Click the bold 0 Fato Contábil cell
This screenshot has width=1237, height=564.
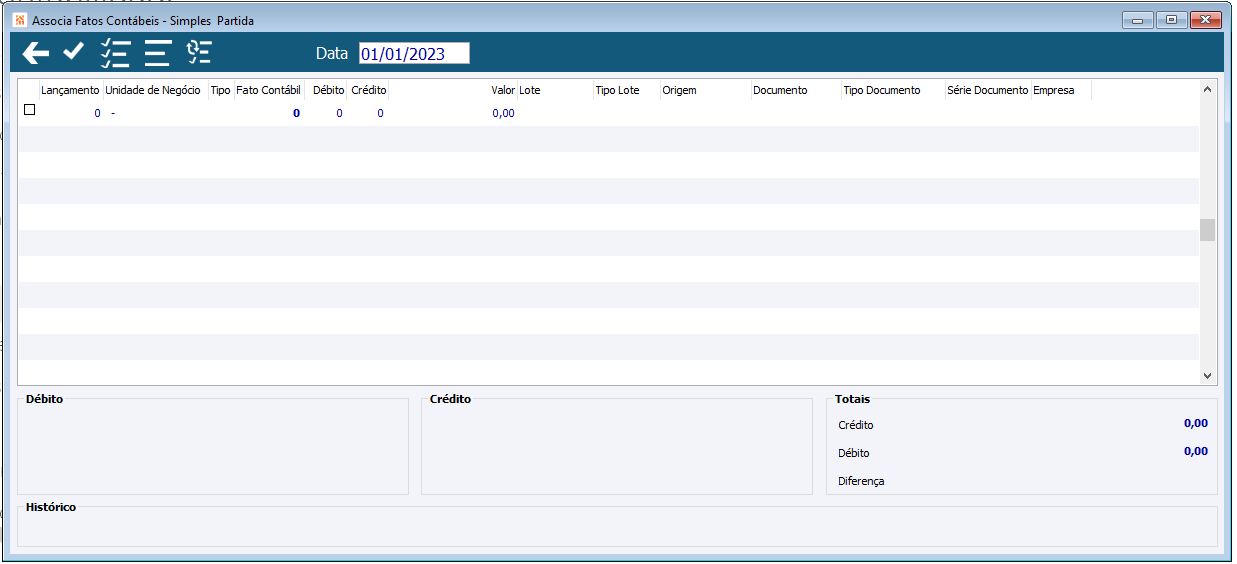pyautogui.click(x=296, y=113)
